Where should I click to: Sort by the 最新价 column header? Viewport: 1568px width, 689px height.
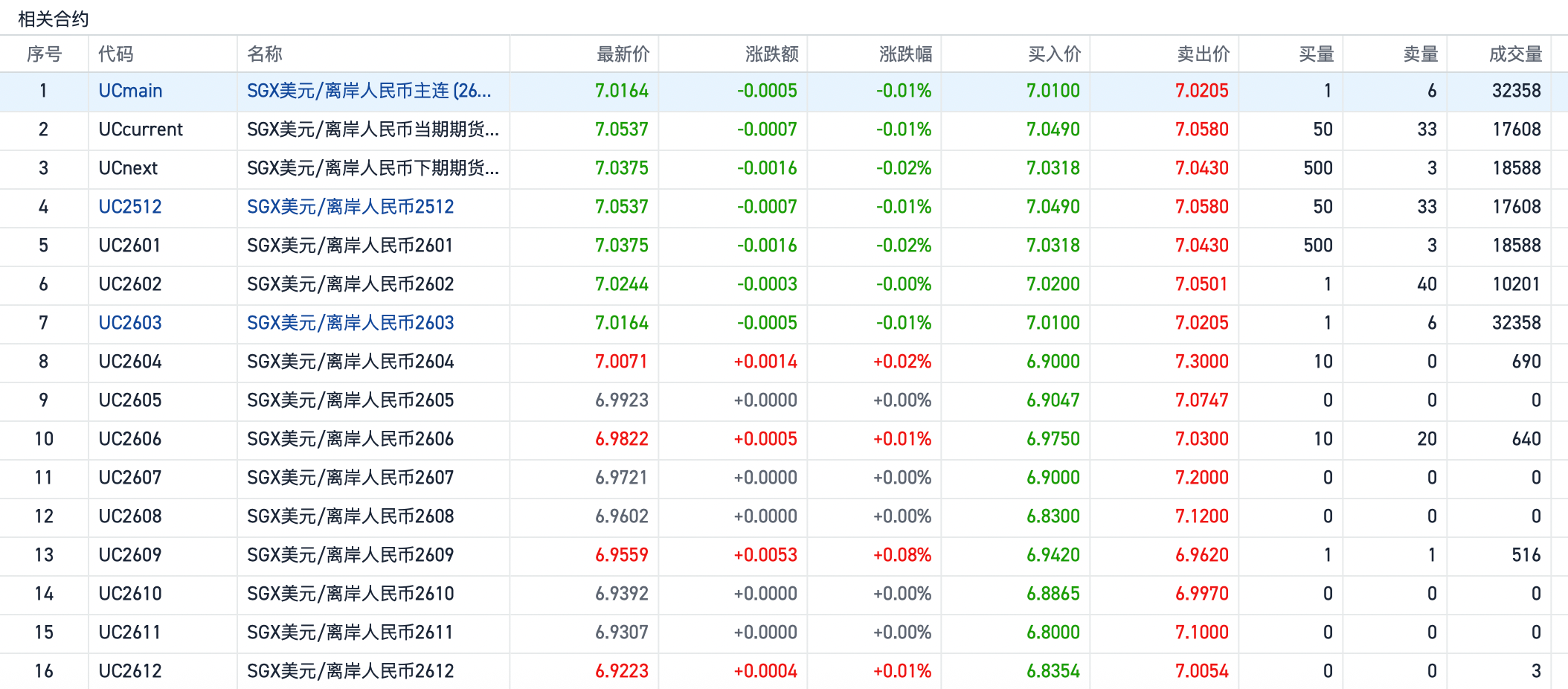click(x=623, y=54)
